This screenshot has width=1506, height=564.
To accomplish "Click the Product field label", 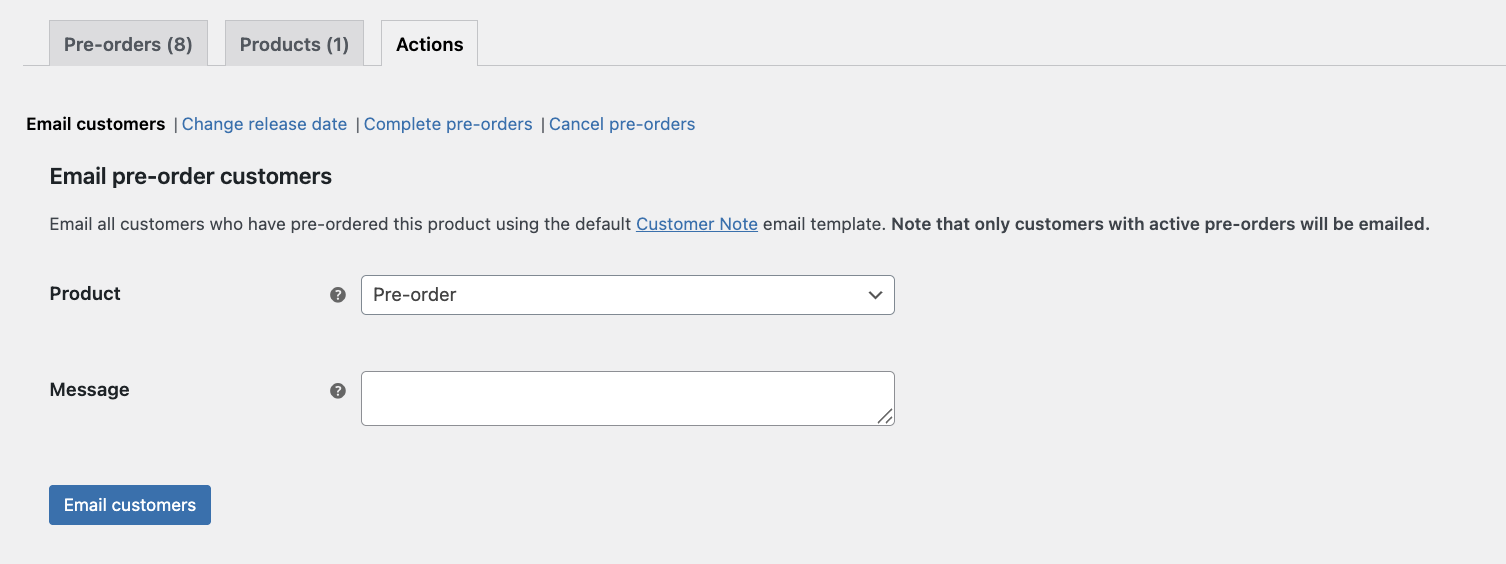I will coord(85,293).
